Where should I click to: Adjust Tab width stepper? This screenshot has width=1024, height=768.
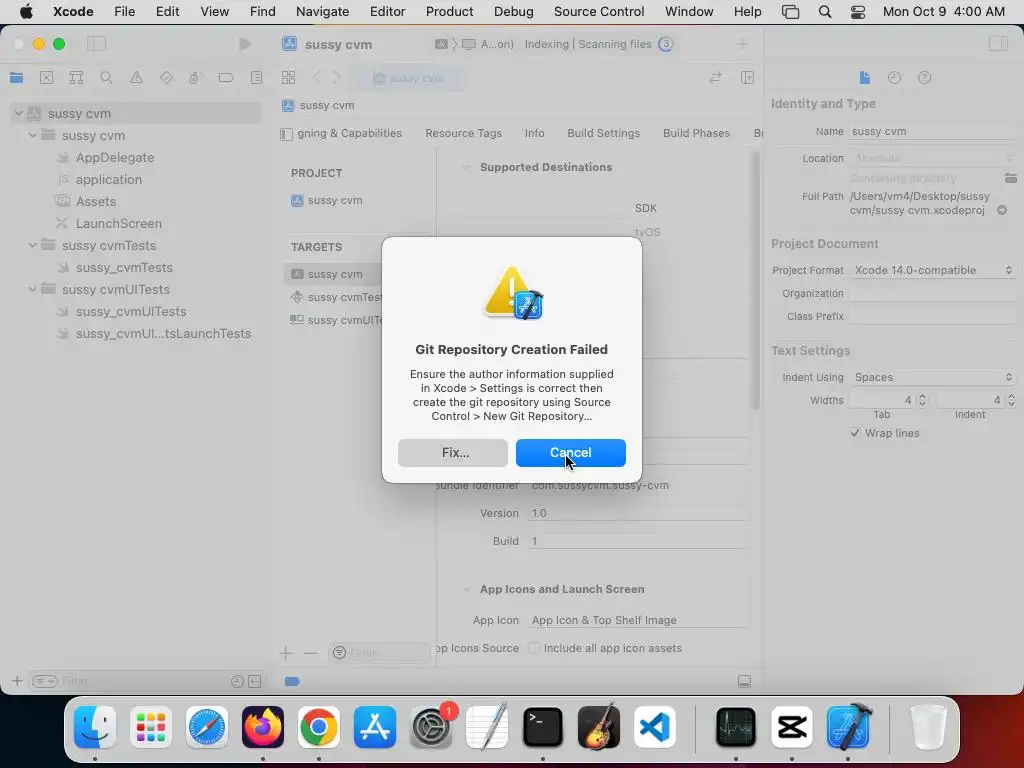click(922, 400)
